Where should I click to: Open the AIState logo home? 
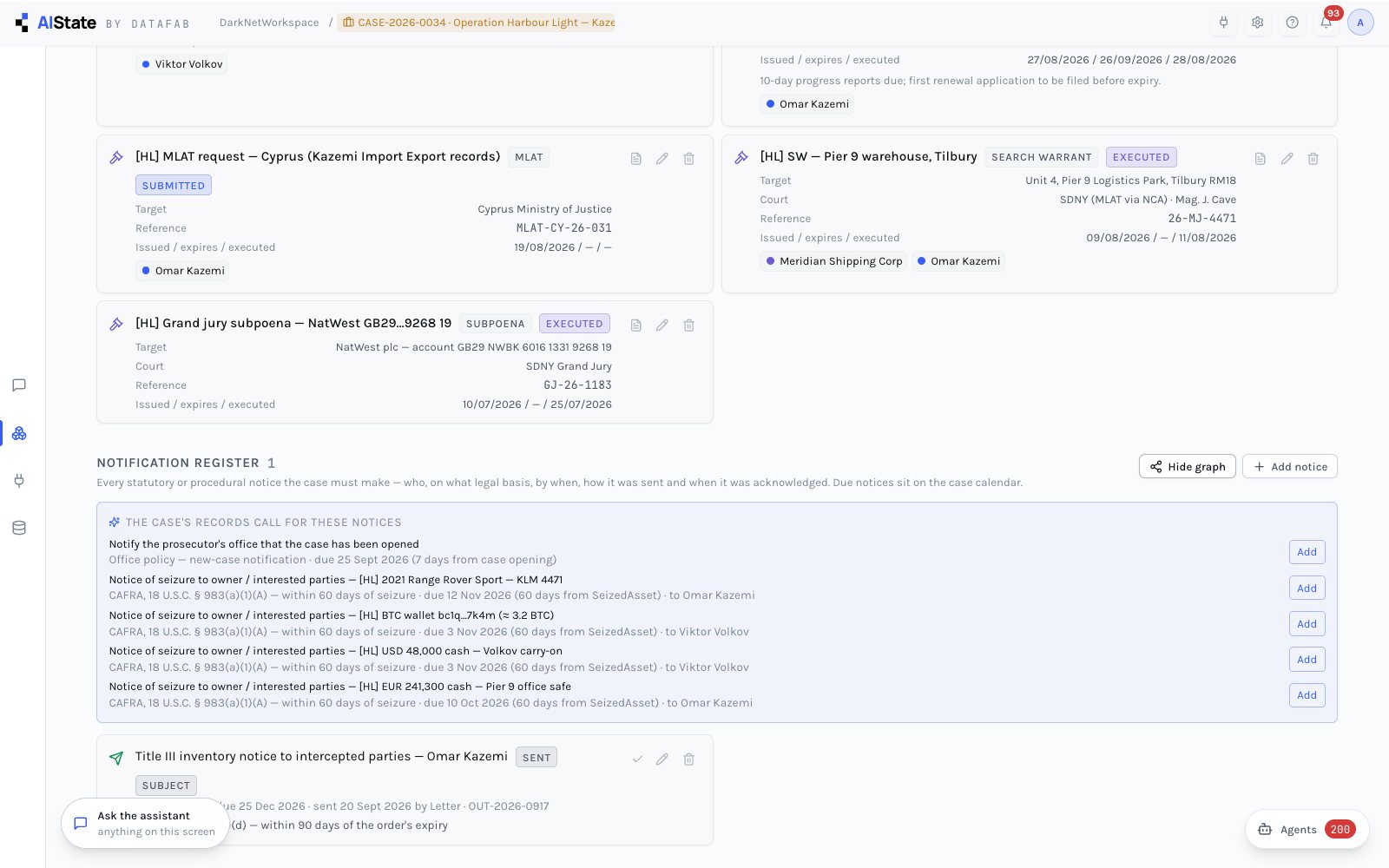[56, 23]
